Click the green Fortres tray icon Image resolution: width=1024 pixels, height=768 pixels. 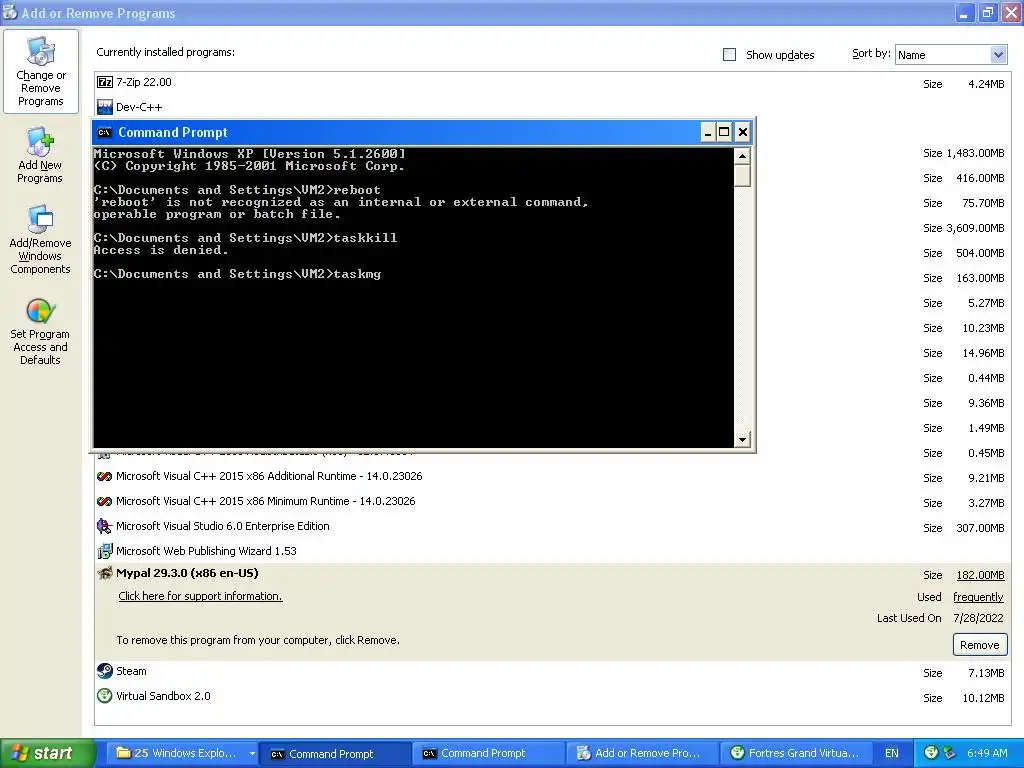tap(931, 753)
